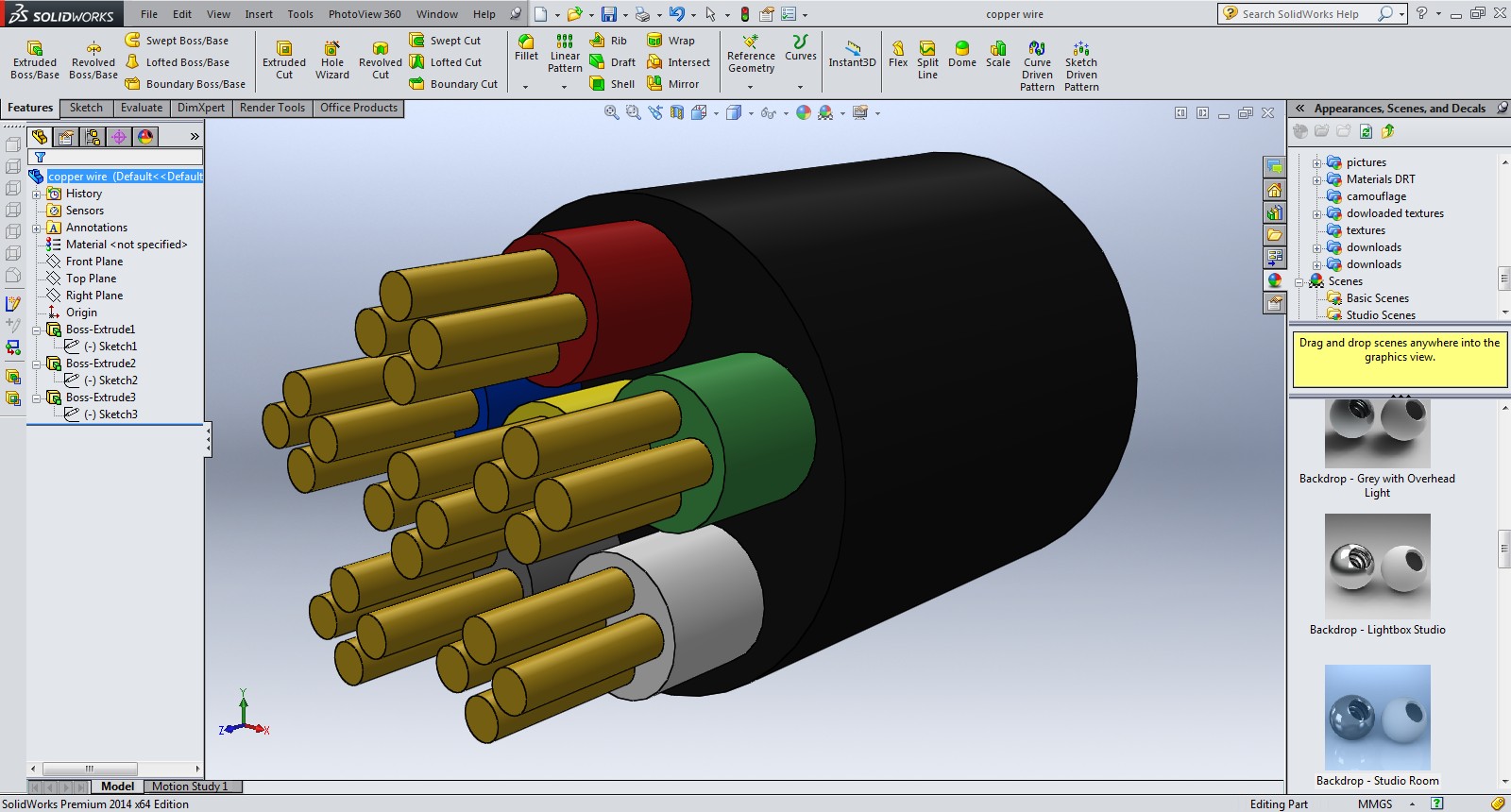The image size is (1511, 812).
Task: Select the Extruded Cut tool
Action: 284,60
